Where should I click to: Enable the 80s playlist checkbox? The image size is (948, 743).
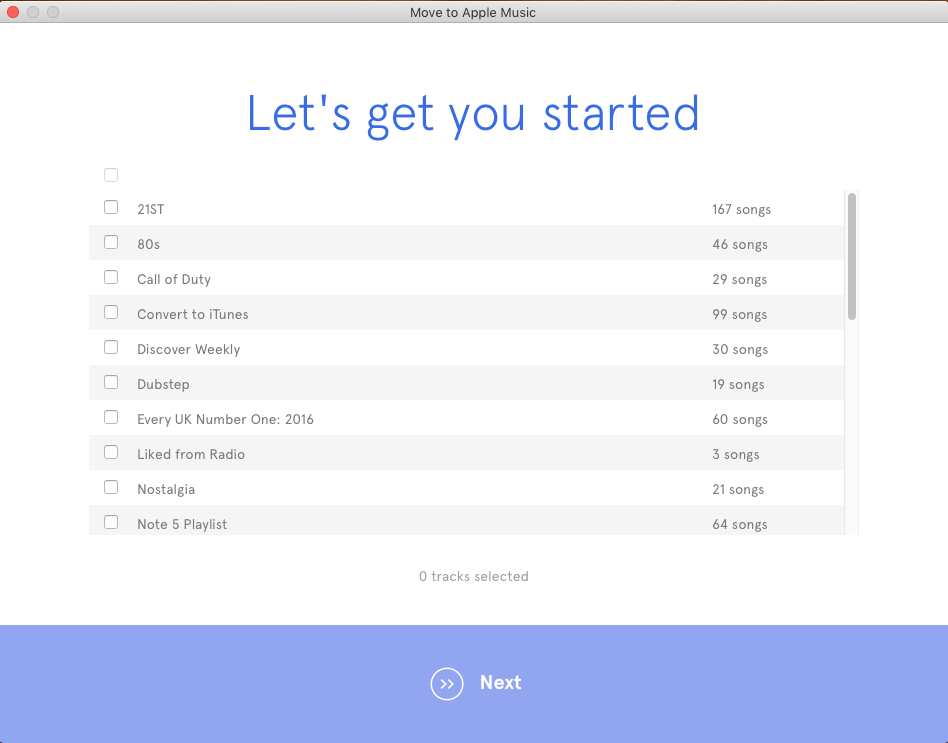point(111,242)
